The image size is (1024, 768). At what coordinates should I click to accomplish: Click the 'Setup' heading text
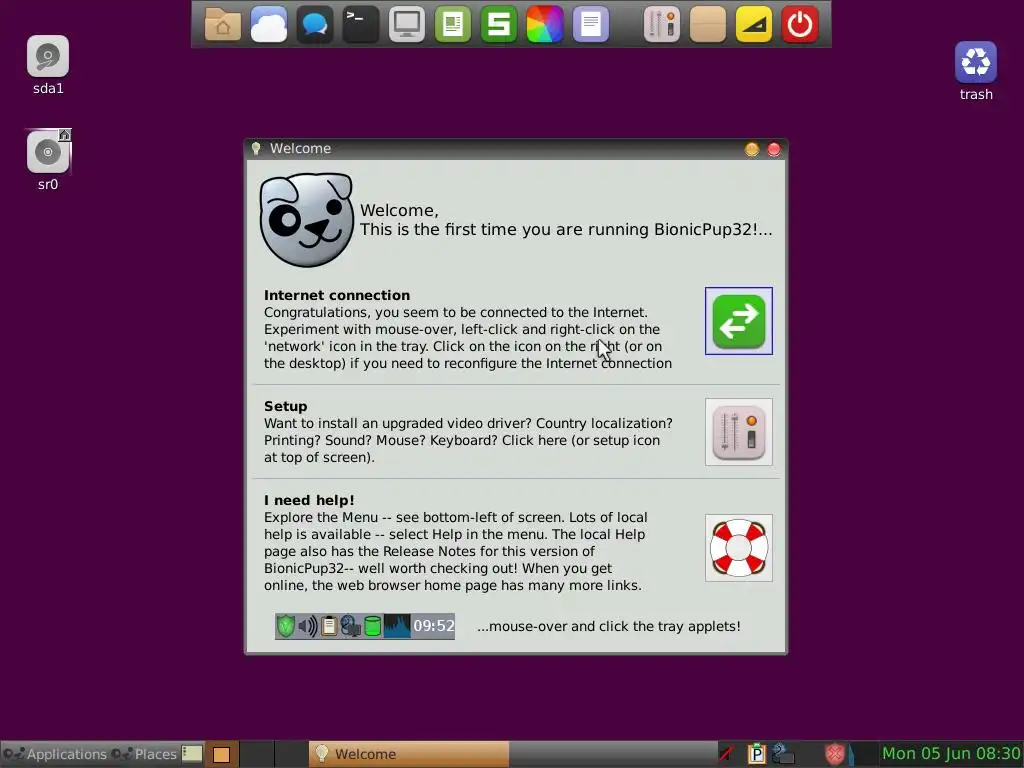(285, 406)
